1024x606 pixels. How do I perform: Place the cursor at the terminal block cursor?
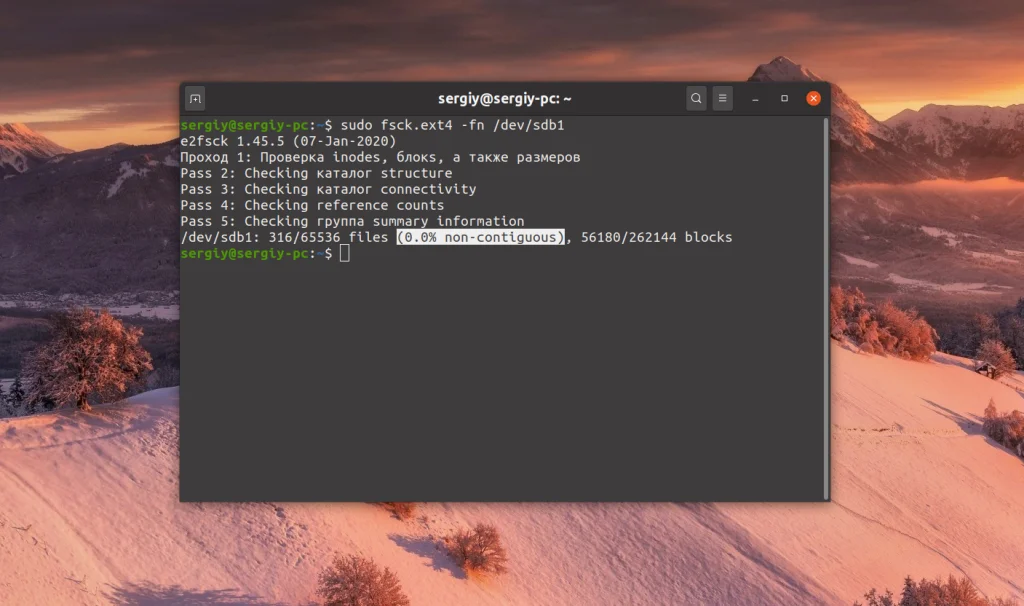pyautogui.click(x=346, y=253)
